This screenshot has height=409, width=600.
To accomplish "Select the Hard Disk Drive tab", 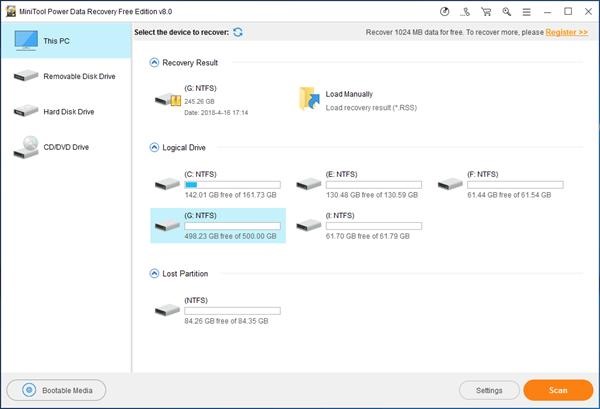I will pos(66,111).
